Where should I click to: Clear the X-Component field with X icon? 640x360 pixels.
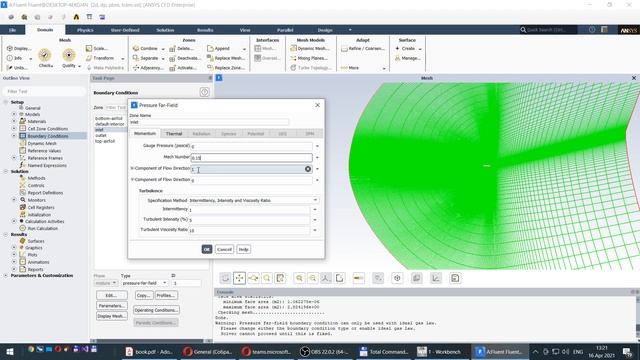[x=308, y=169]
